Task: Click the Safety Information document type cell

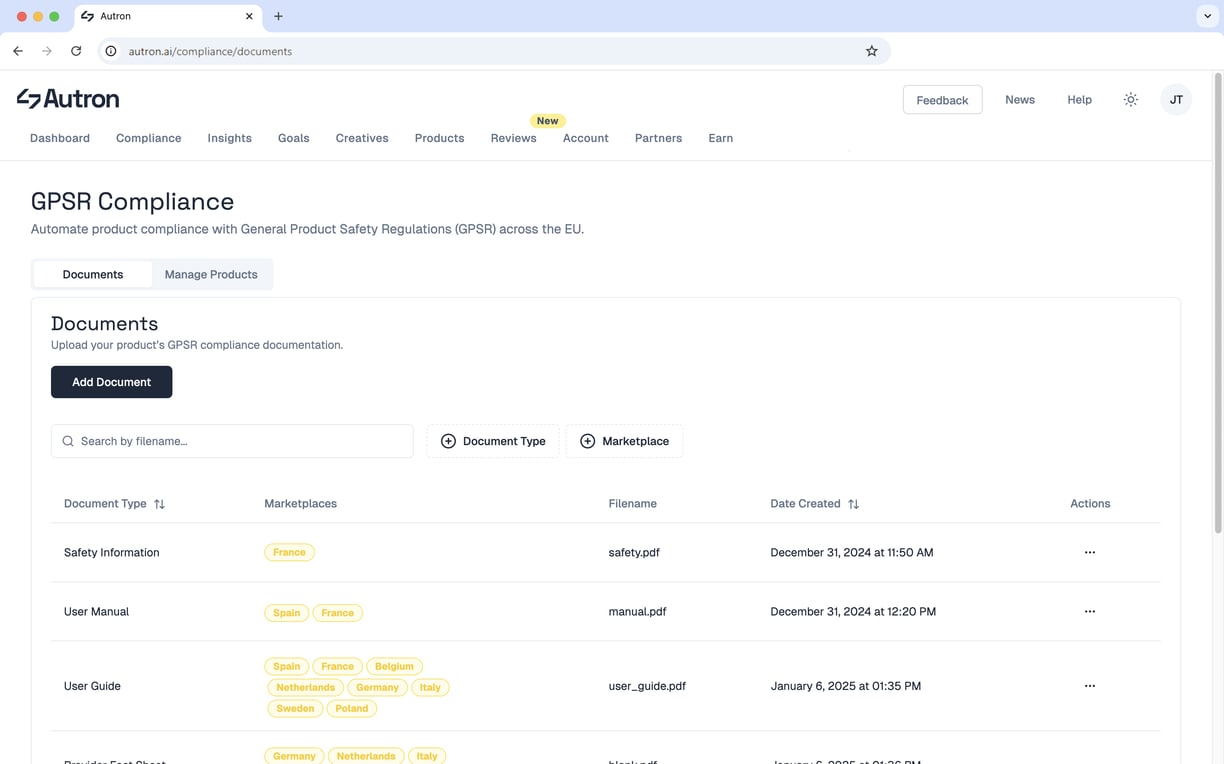Action: [111, 552]
